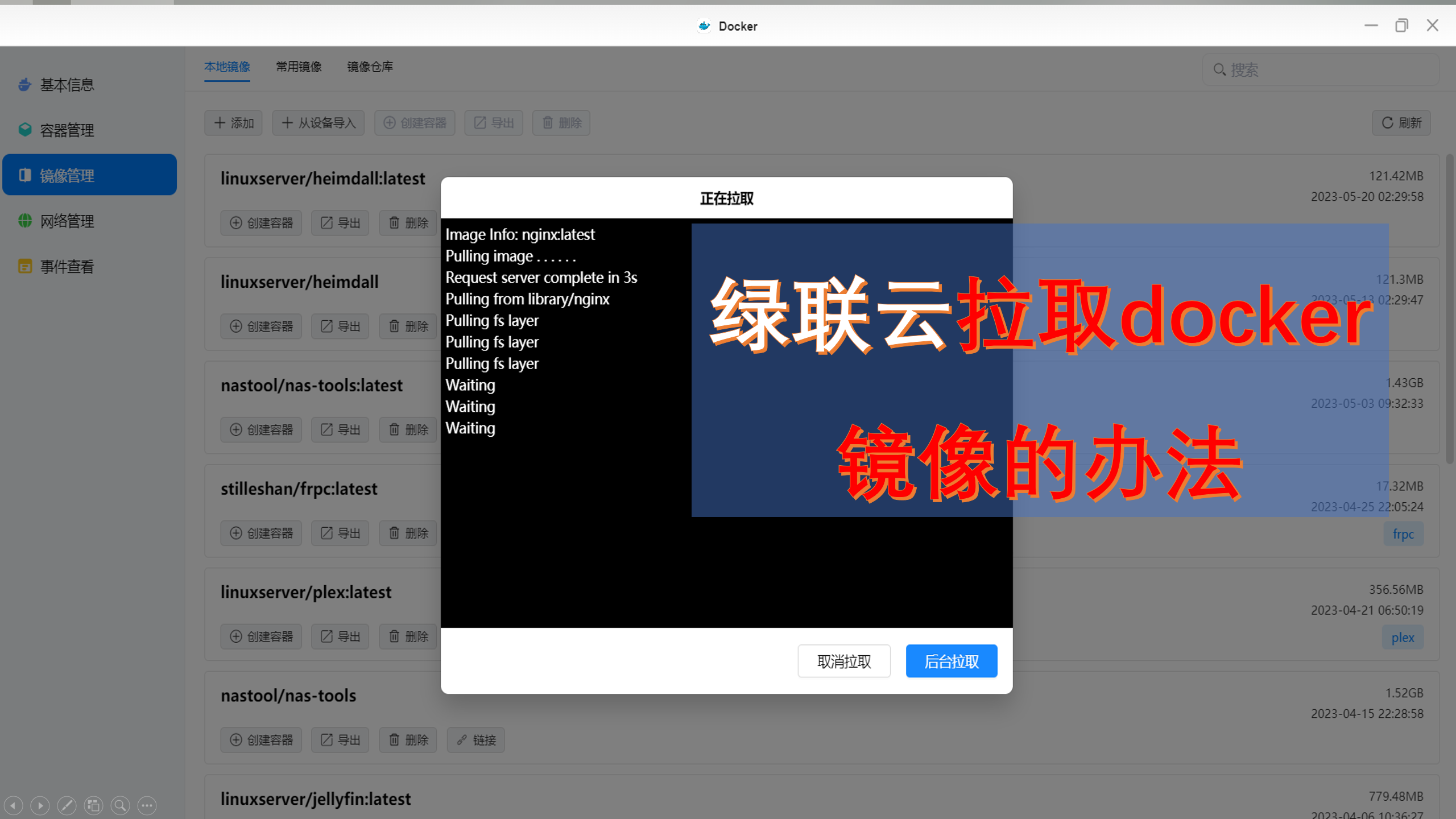Click the 2023-04-15 22:28:58 timestamp
Viewport: 1456px width, 819px height.
point(1367,714)
